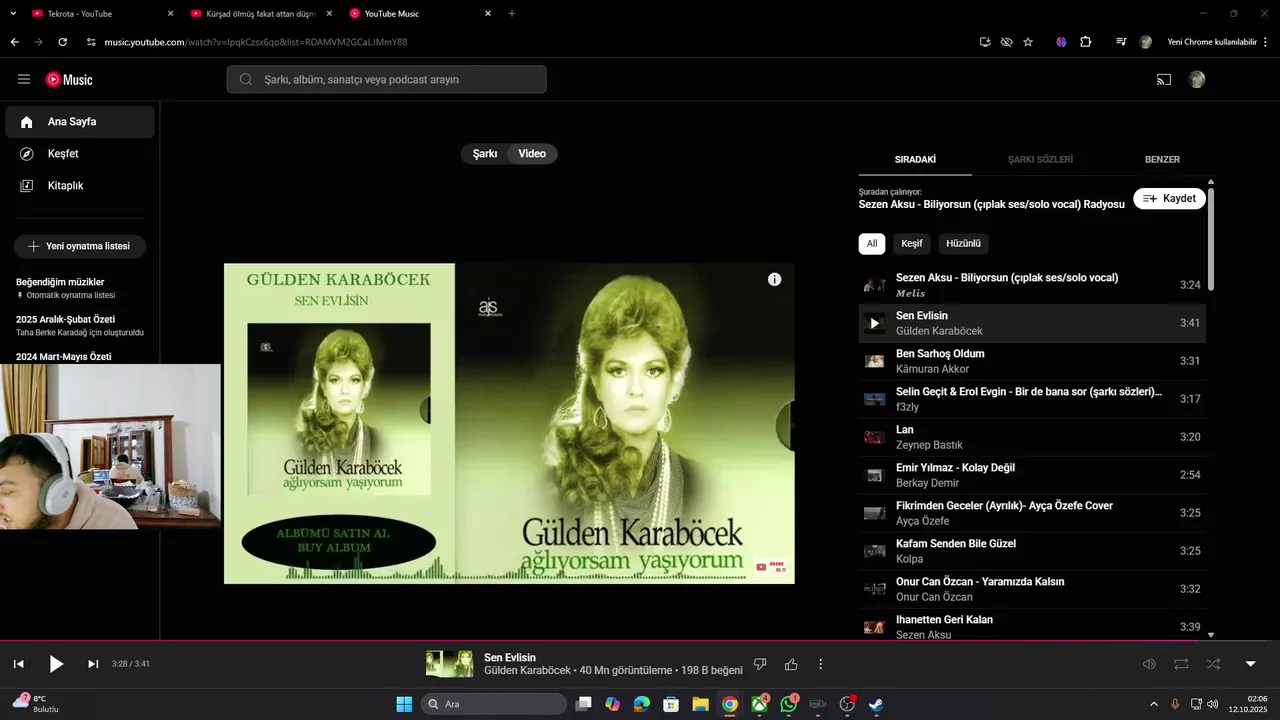Select Emir Yılmaz - Kolay Değil in queue
This screenshot has width=1280, height=720.
[x=1032, y=475]
